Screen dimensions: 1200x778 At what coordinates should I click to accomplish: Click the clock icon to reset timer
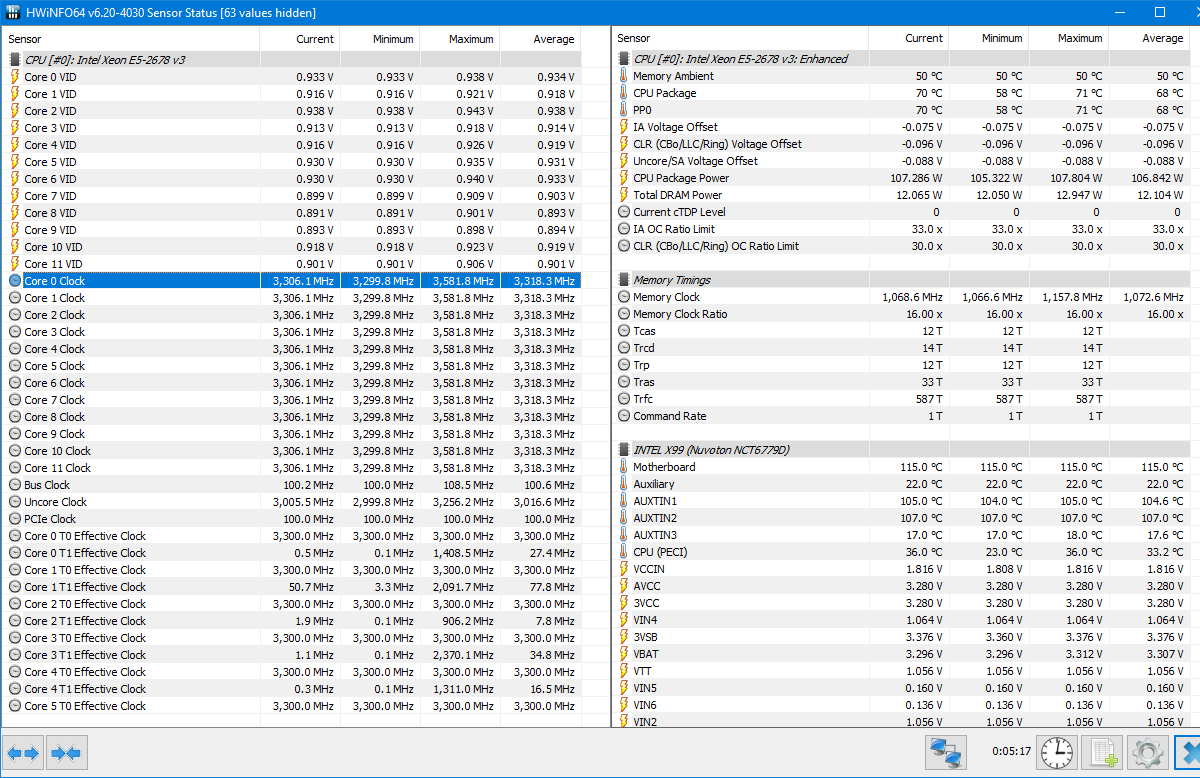click(x=1056, y=752)
